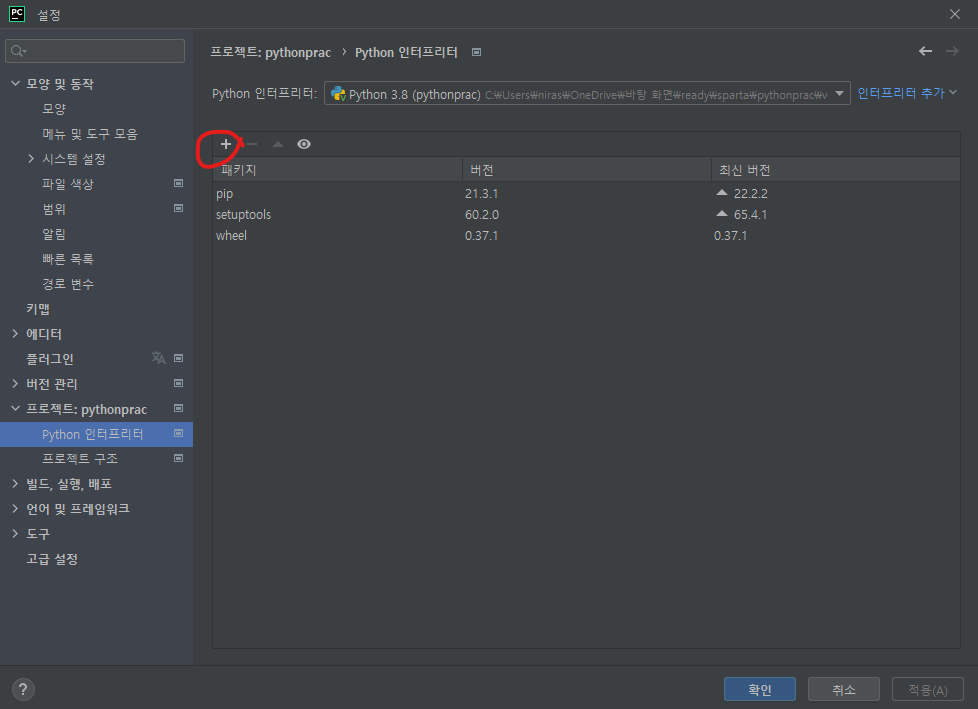
Task: Click update arrow next to setuptools 65.4.1
Action: 722,214
